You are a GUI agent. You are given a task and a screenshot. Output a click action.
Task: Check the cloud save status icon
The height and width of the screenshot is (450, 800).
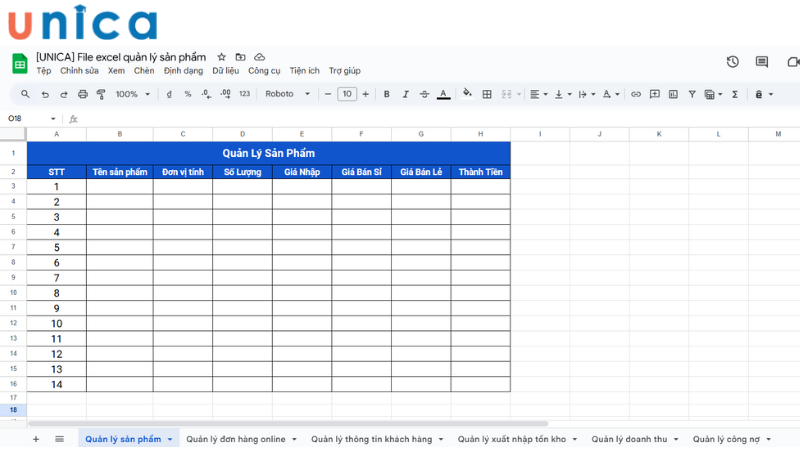pos(259,57)
